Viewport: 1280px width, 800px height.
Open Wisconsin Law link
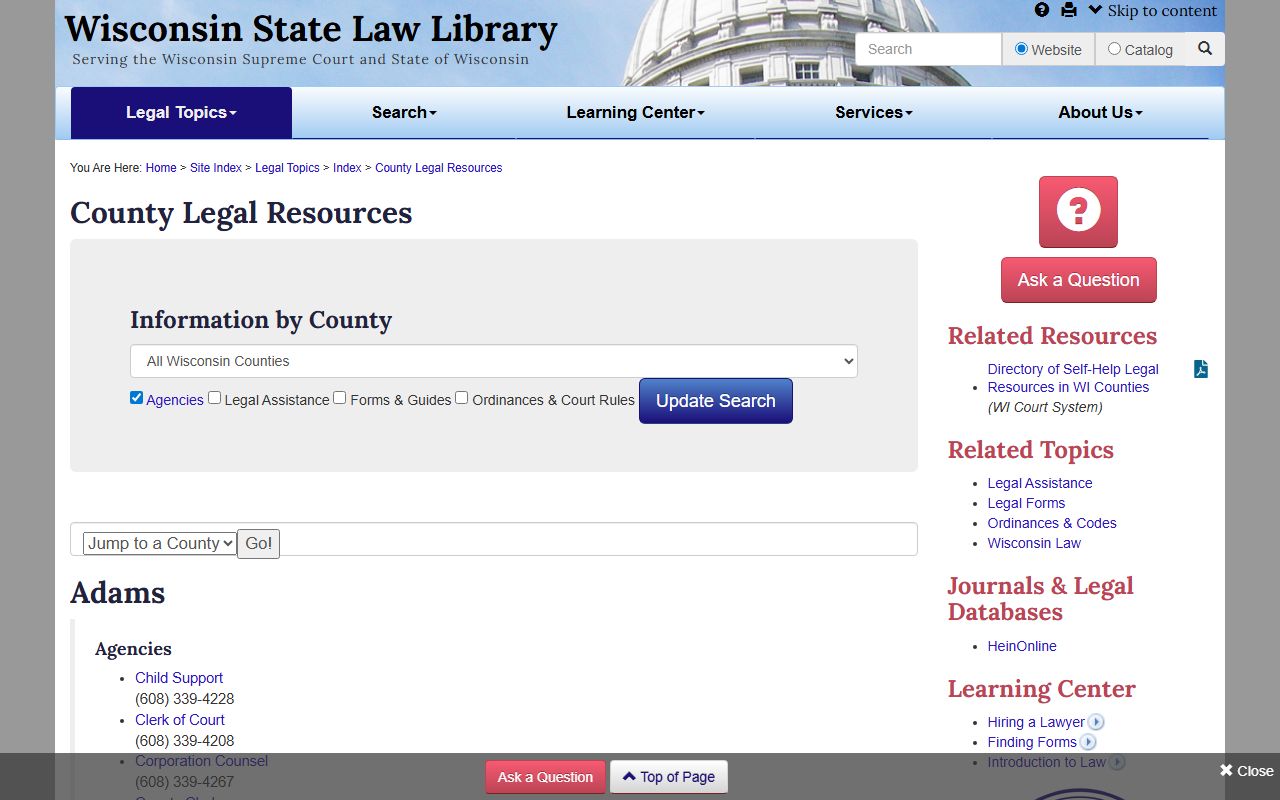[x=1034, y=543]
